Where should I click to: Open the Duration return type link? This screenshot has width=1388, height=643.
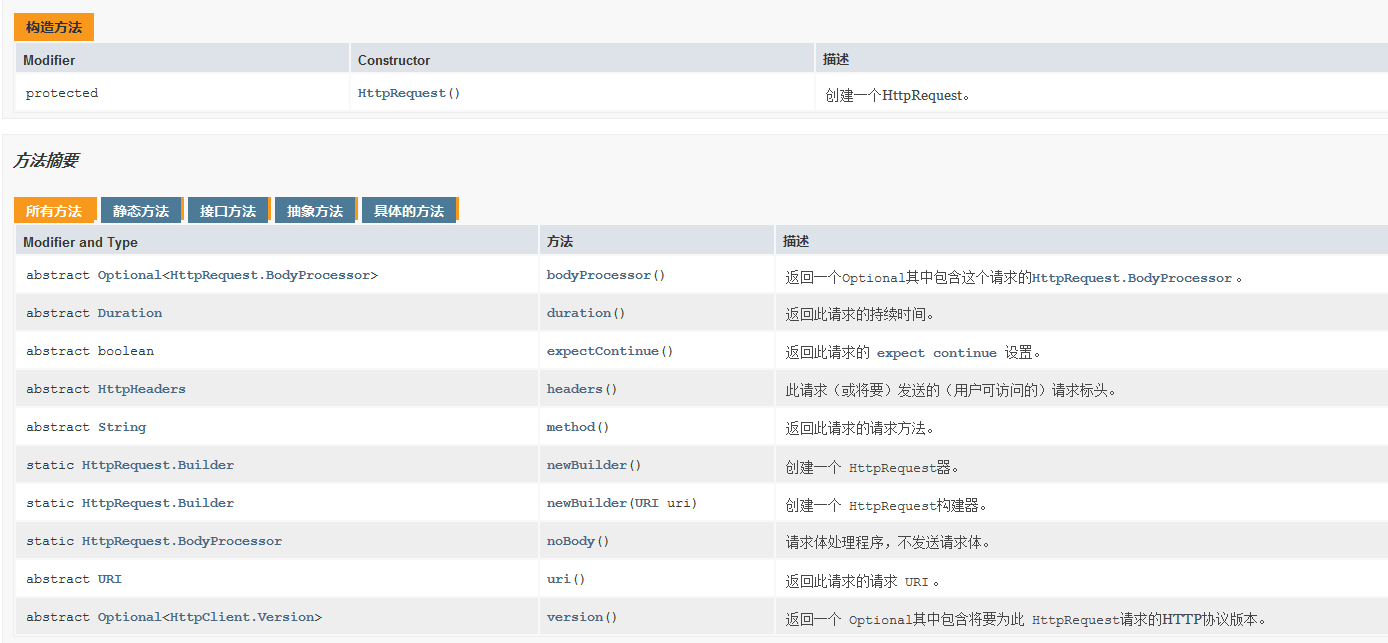click(x=128, y=312)
